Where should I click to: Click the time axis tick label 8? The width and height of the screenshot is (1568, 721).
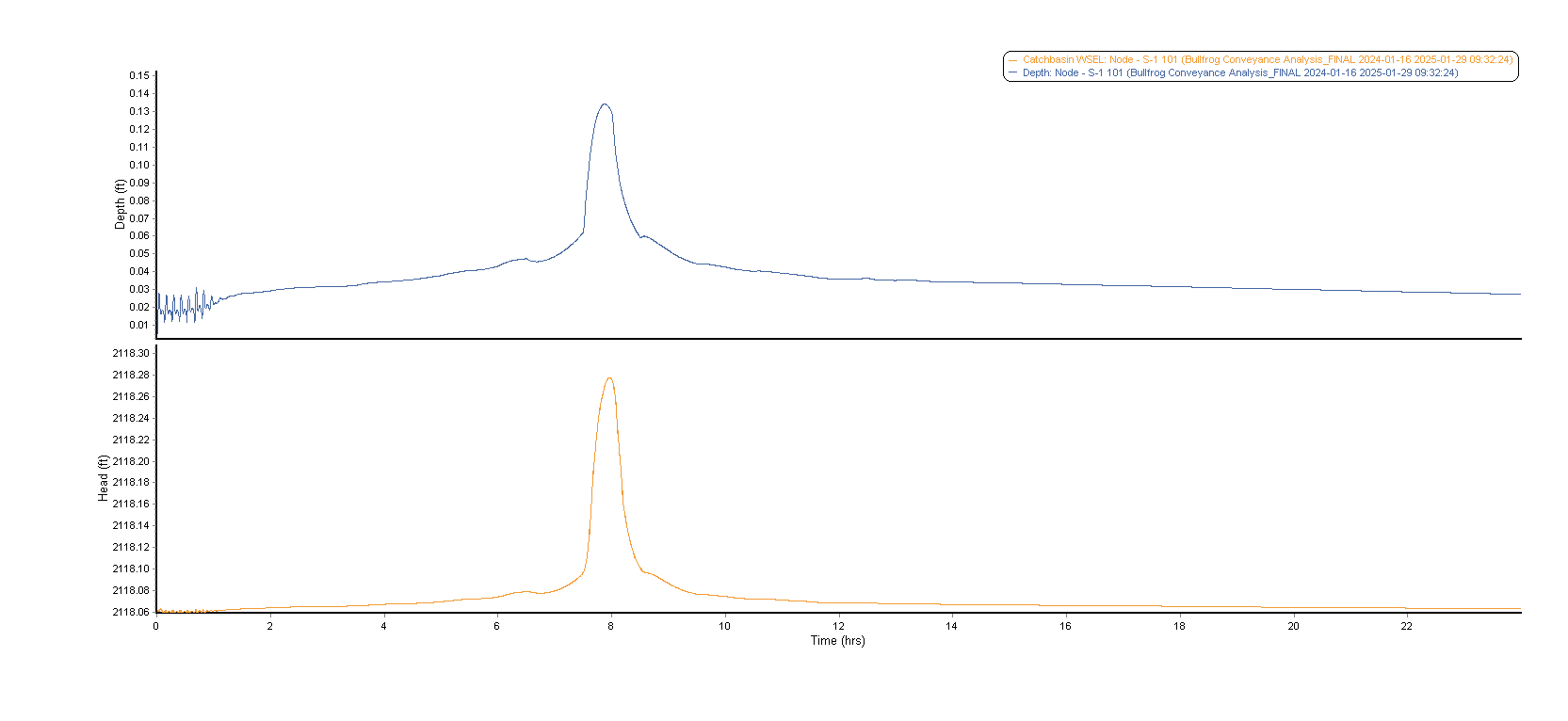point(610,626)
